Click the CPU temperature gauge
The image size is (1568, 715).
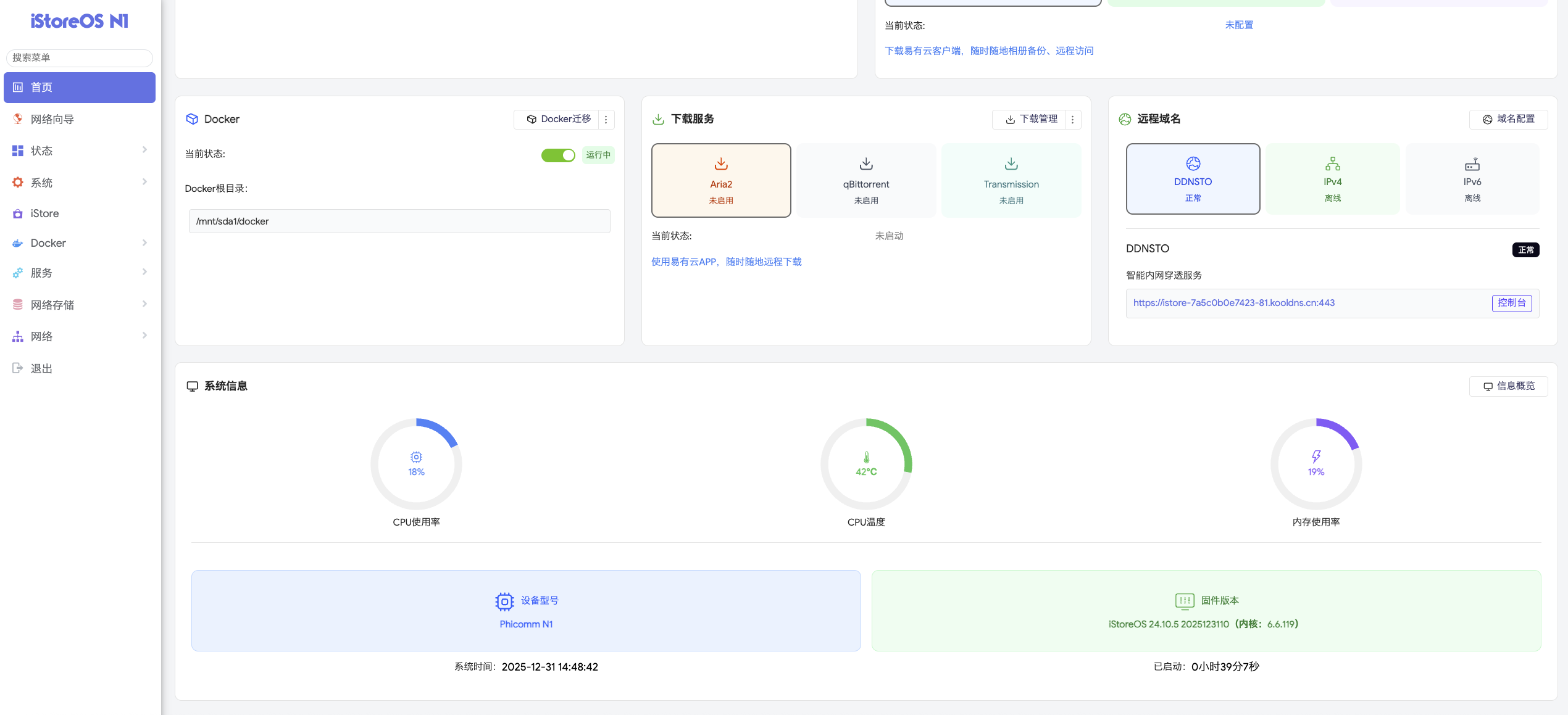pos(865,464)
